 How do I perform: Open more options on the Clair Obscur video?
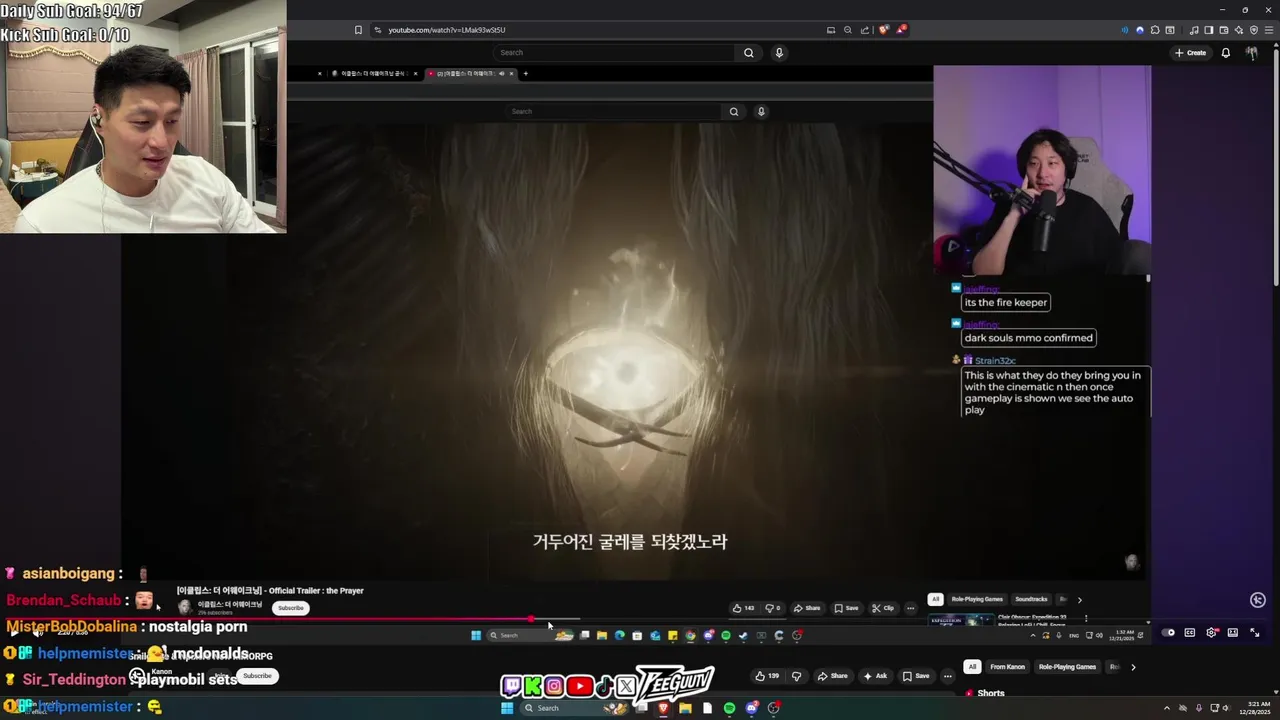point(1086,618)
